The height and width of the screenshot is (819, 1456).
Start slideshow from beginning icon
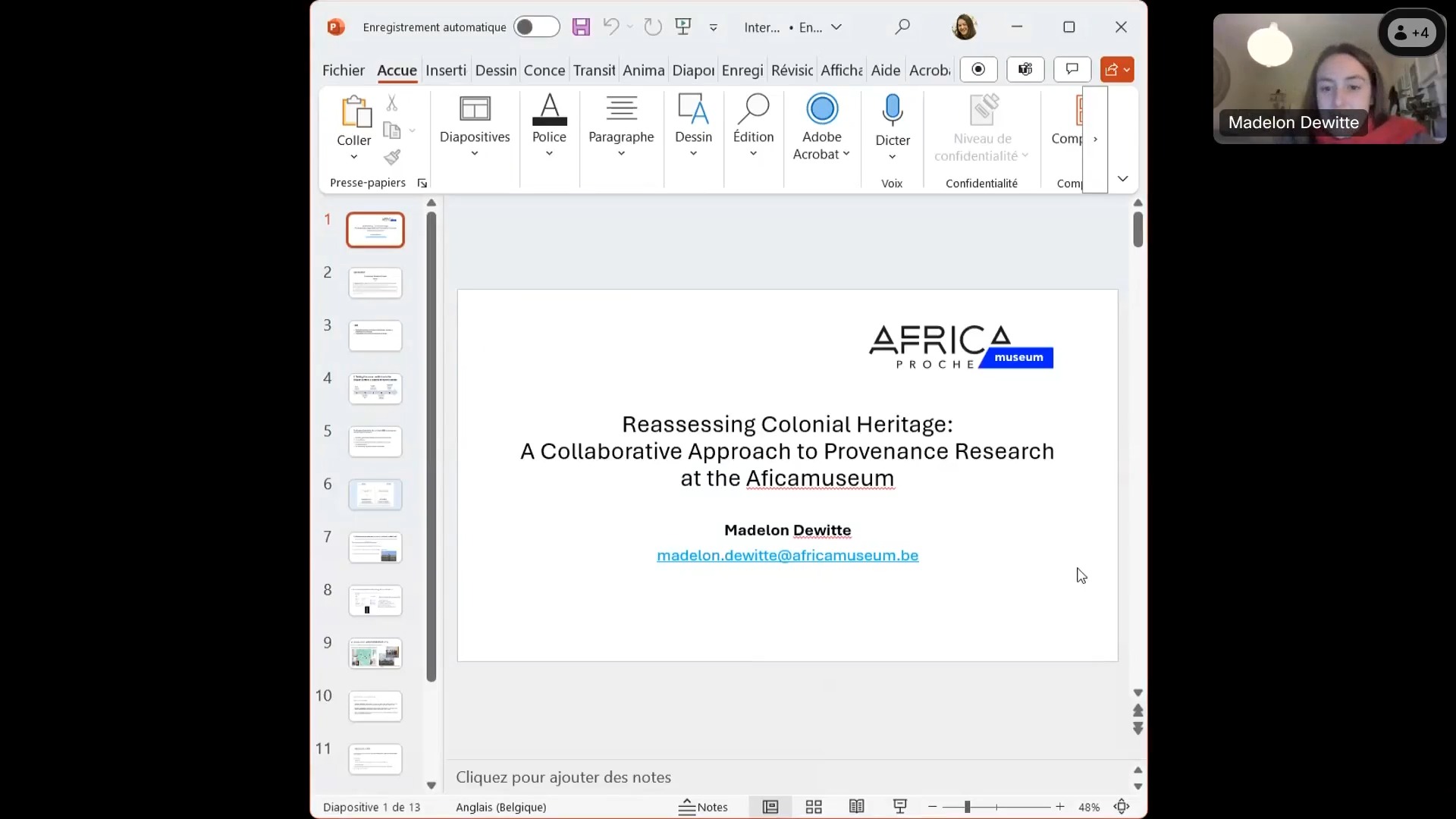pyautogui.click(x=683, y=27)
